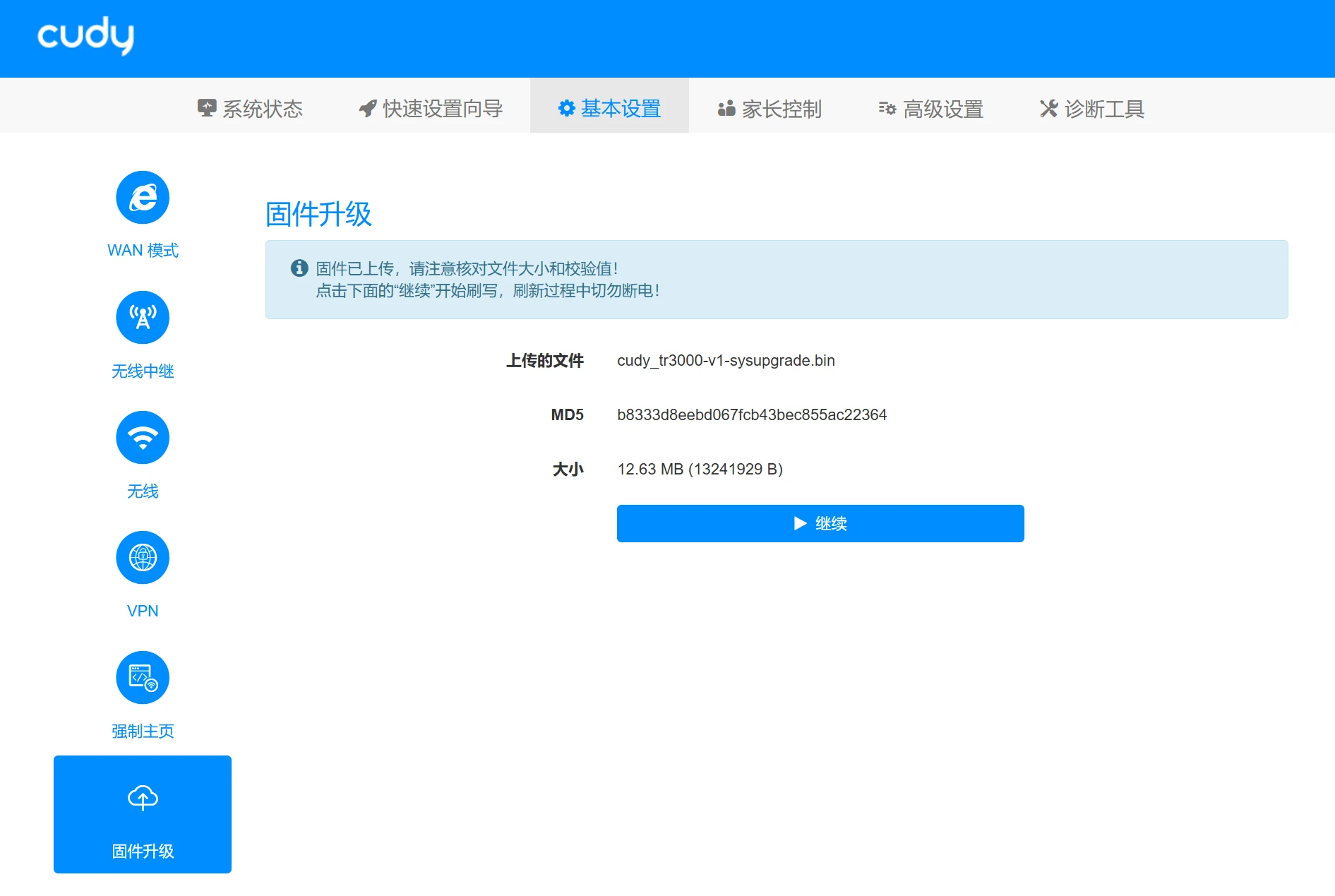Click the uploaded filename cudy_tr3000-v1-sysupgrade.bin
Image resolution: width=1335 pixels, height=896 pixels.
click(726, 361)
